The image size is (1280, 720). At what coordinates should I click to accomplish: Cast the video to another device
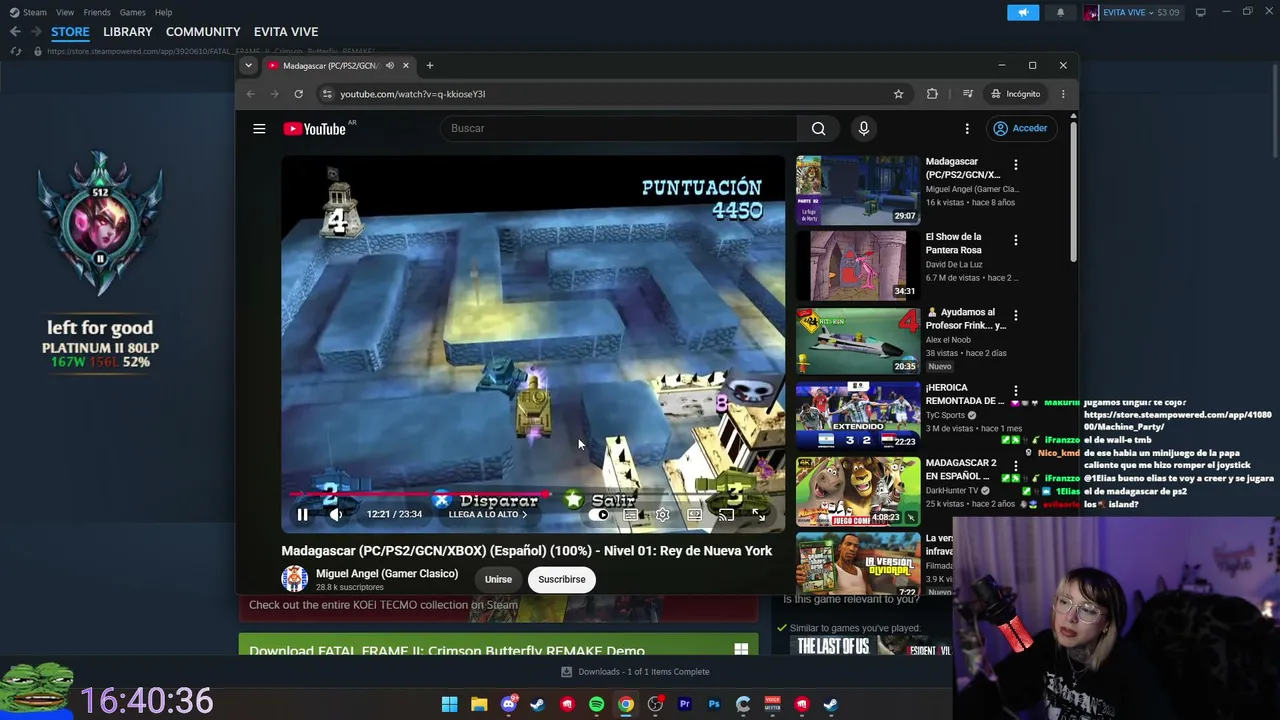pyautogui.click(x=726, y=515)
